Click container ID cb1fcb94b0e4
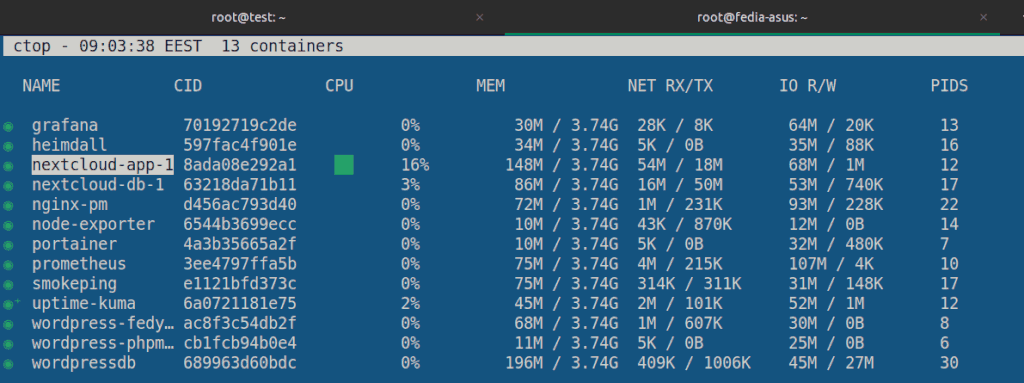Image resolution: width=1024 pixels, height=383 pixels. 240,343
